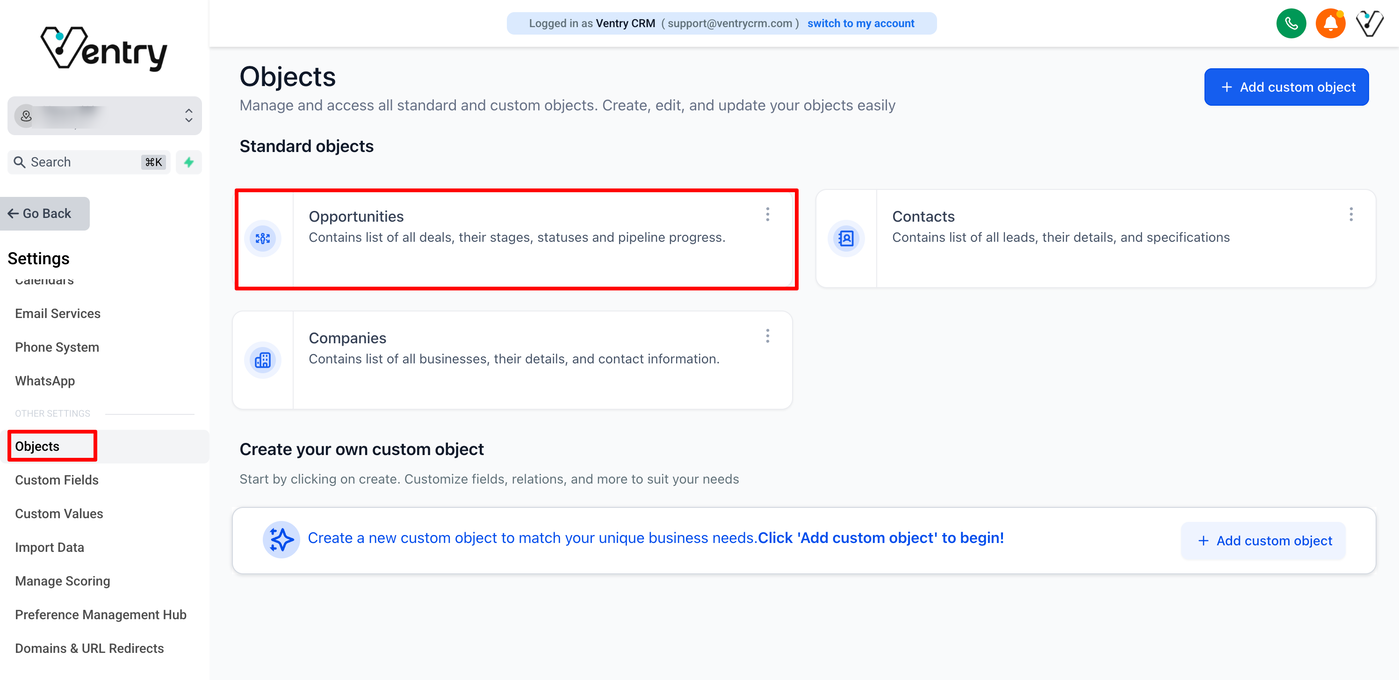Open the Contacts three-dot menu
This screenshot has width=1399, height=680.
pyautogui.click(x=1351, y=214)
